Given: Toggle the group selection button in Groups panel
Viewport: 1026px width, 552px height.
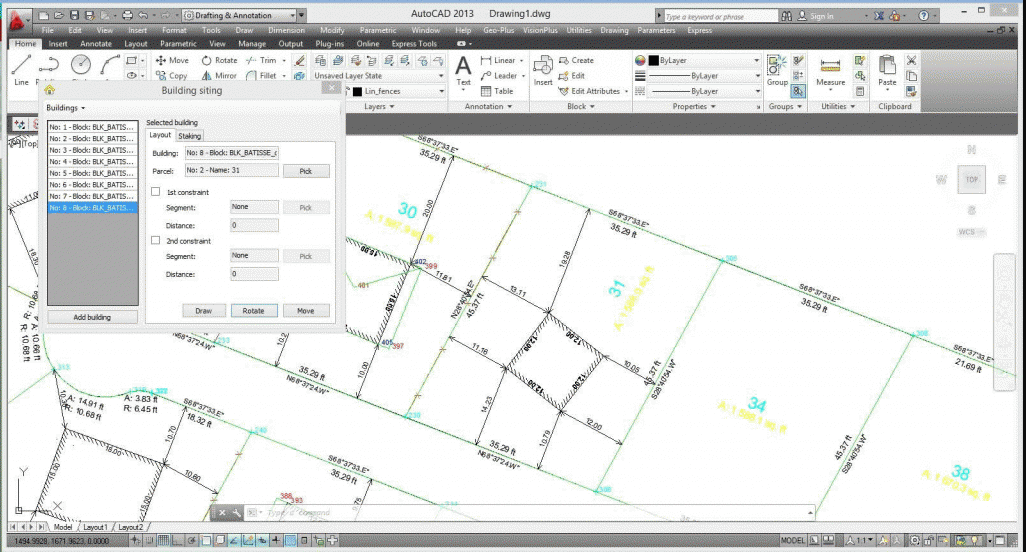Looking at the screenshot, I should [798, 92].
